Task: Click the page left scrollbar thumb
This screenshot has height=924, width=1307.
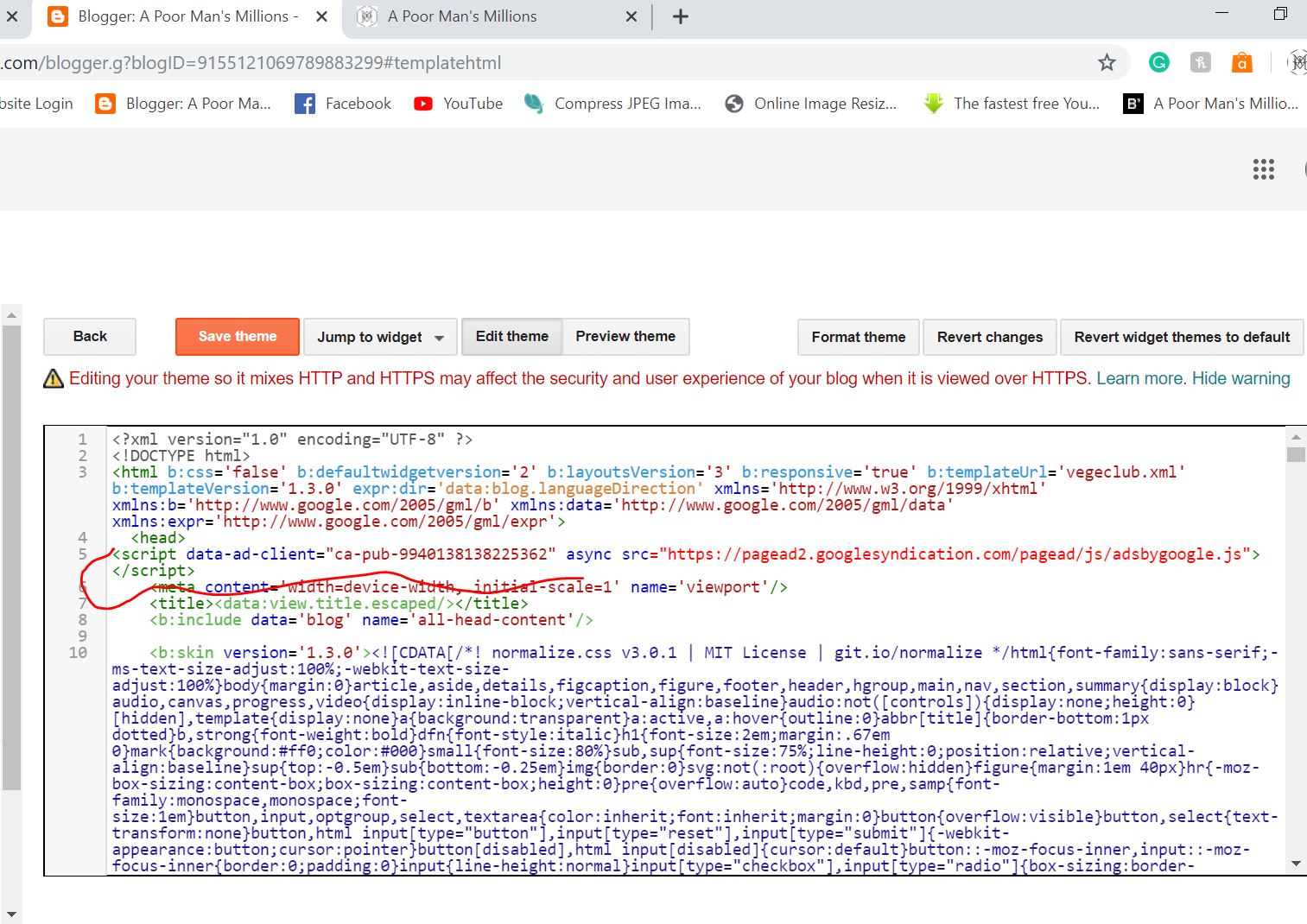Action: (11, 558)
